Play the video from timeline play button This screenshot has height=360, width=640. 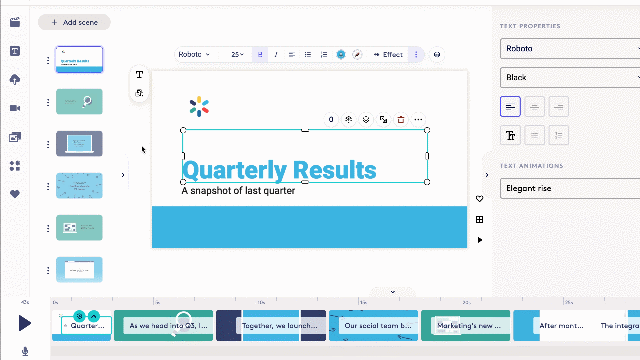click(x=24, y=323)
